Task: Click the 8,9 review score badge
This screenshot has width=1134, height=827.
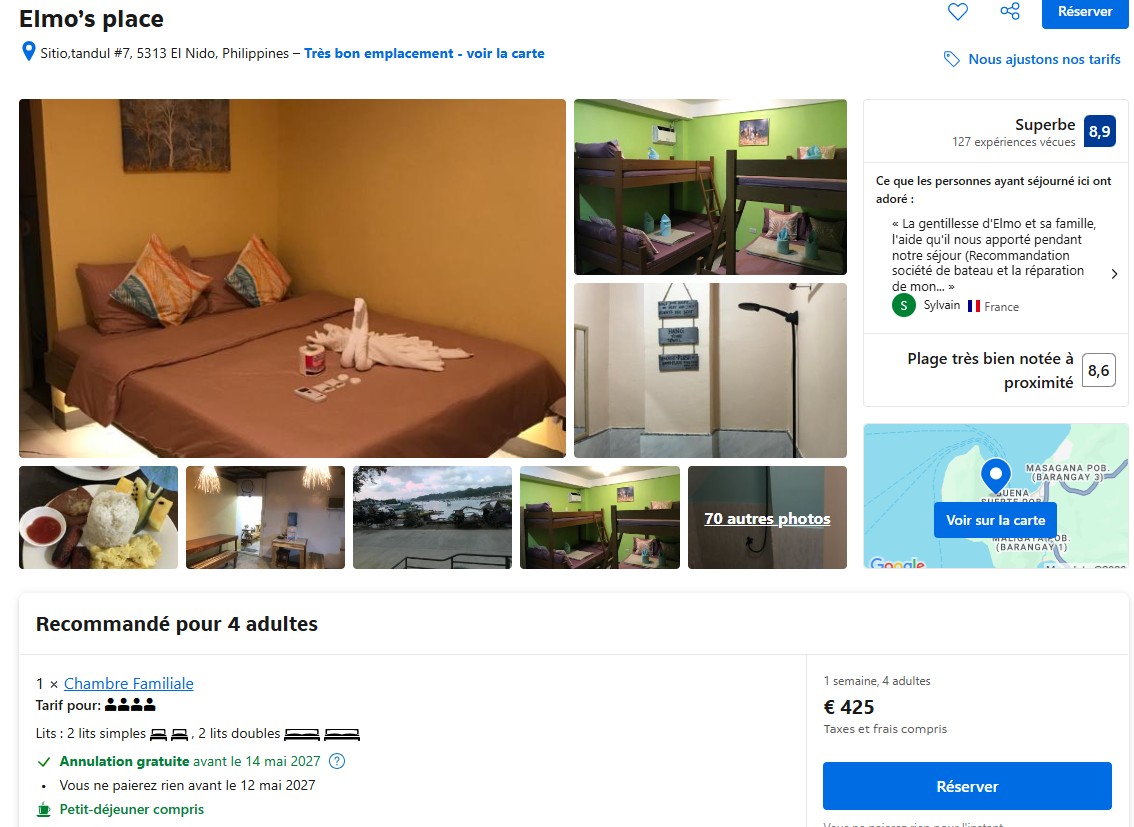Action: pos(1099,131)
